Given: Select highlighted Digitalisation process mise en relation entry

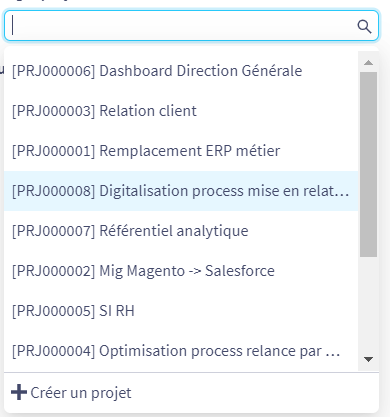Looking at the screenshot, I should 181,191.
